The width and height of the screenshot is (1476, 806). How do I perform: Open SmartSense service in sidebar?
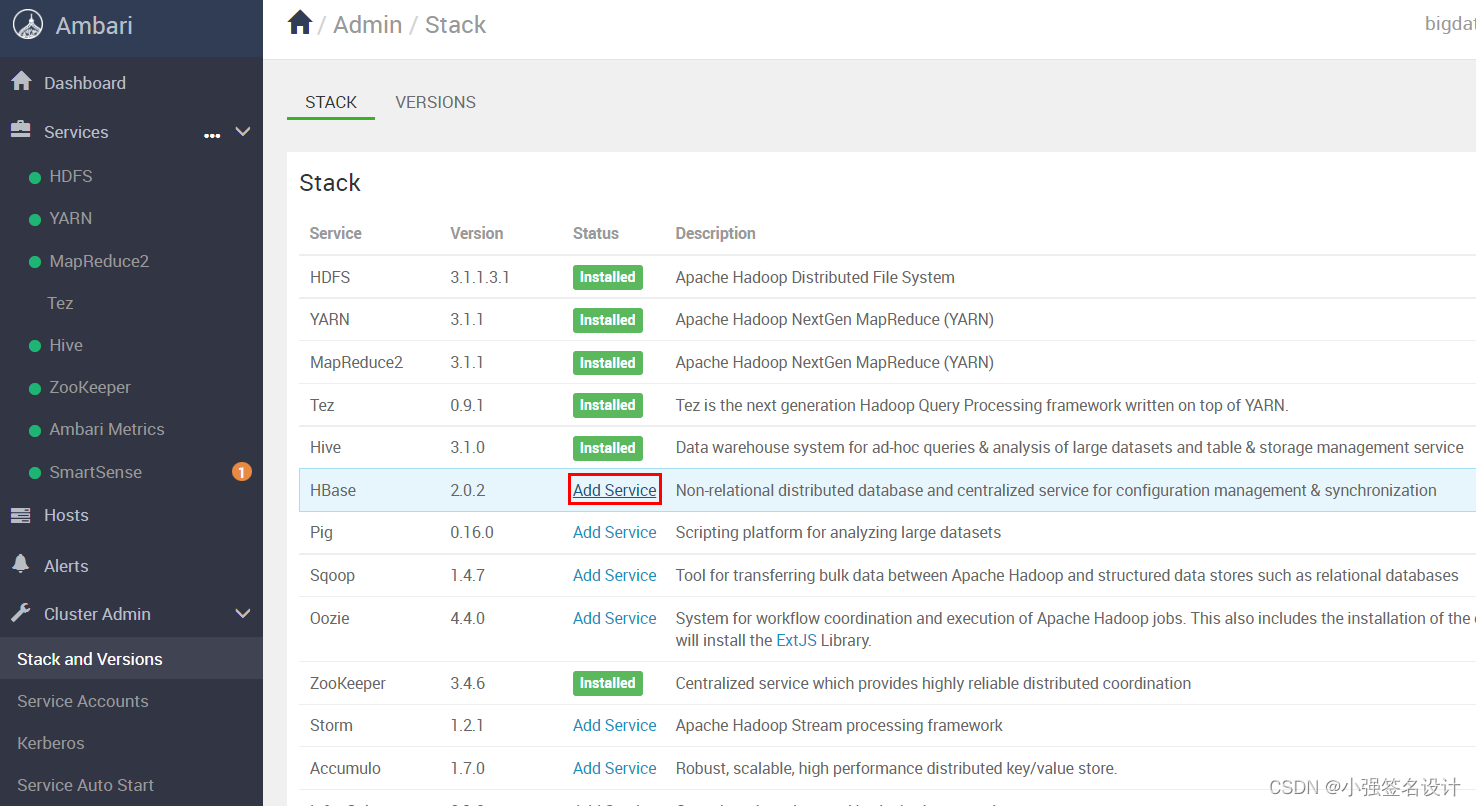pos(96,472)
